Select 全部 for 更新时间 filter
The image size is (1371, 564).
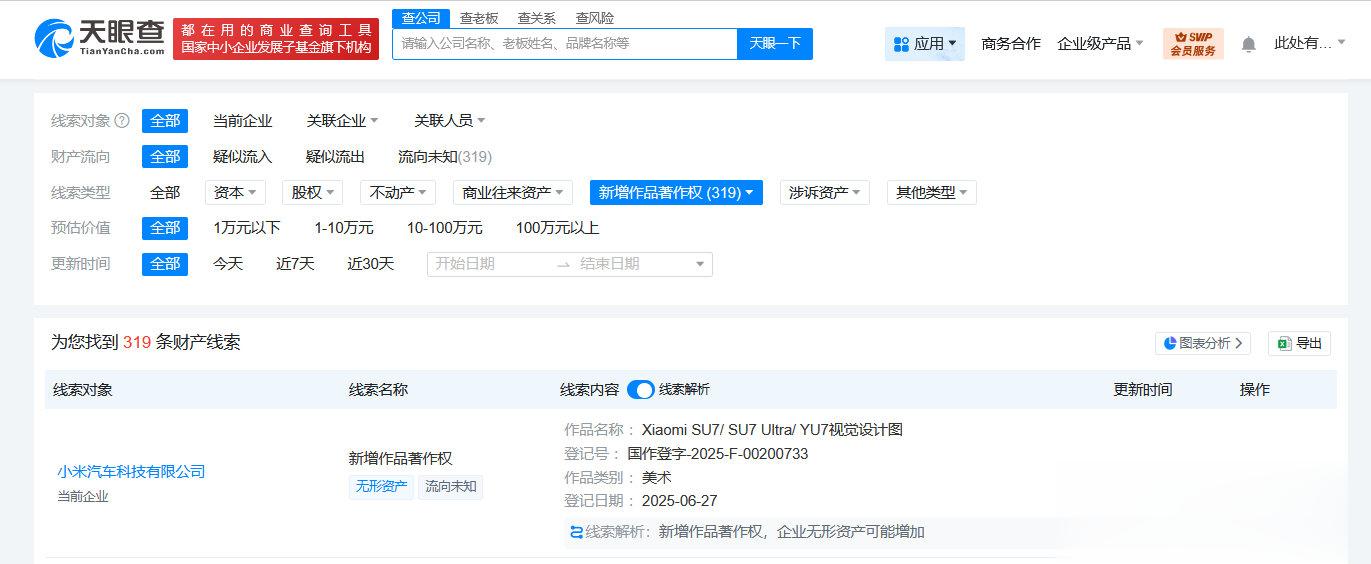pos(165,264)
